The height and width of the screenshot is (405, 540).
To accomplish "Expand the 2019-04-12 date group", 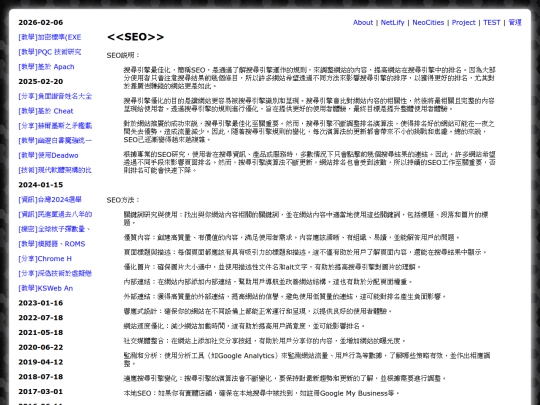I will [x=41, y=362].
